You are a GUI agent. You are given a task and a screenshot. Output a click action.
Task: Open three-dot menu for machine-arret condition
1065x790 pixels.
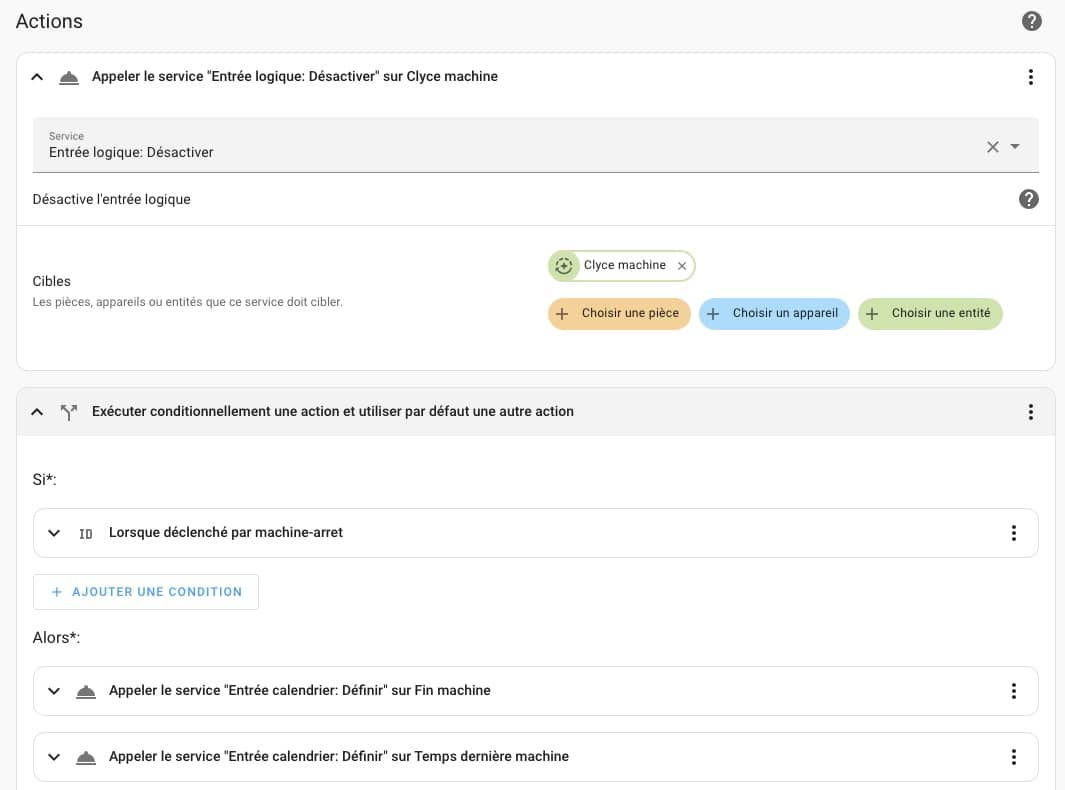1013,533
